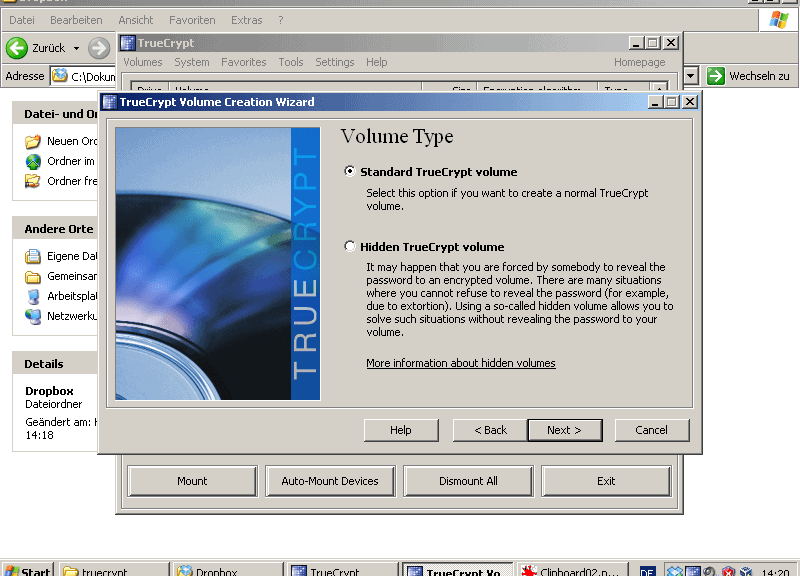Click the Volume Creation Wizard title icon

[109, 102]
